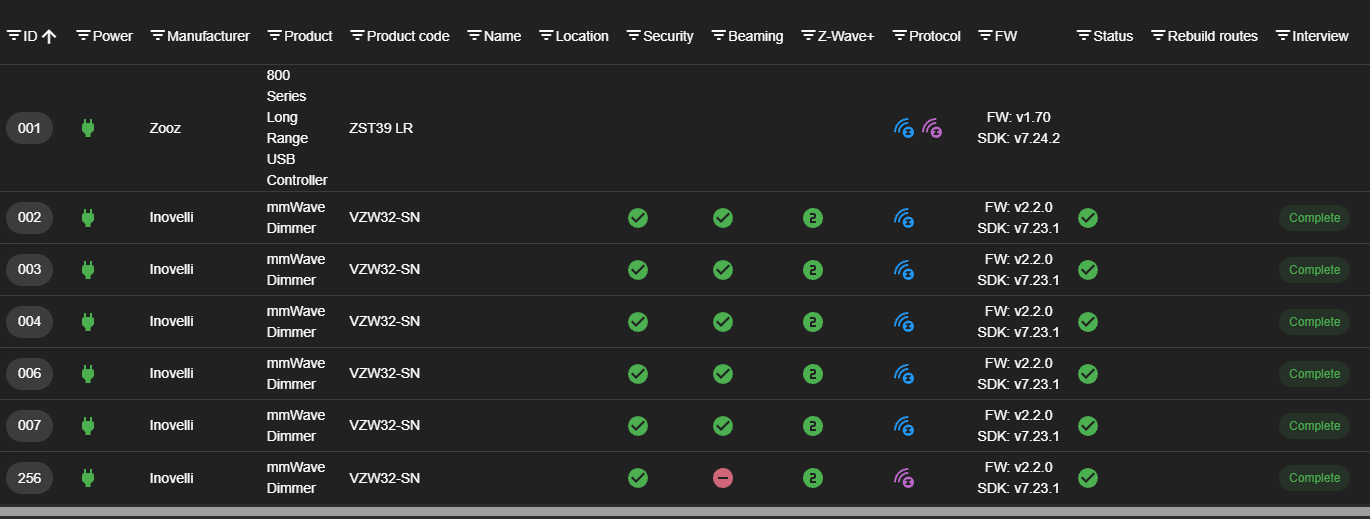Click the VZW32-SN code for node 002
Screen dimensions: 1370x519
[385, 218]
